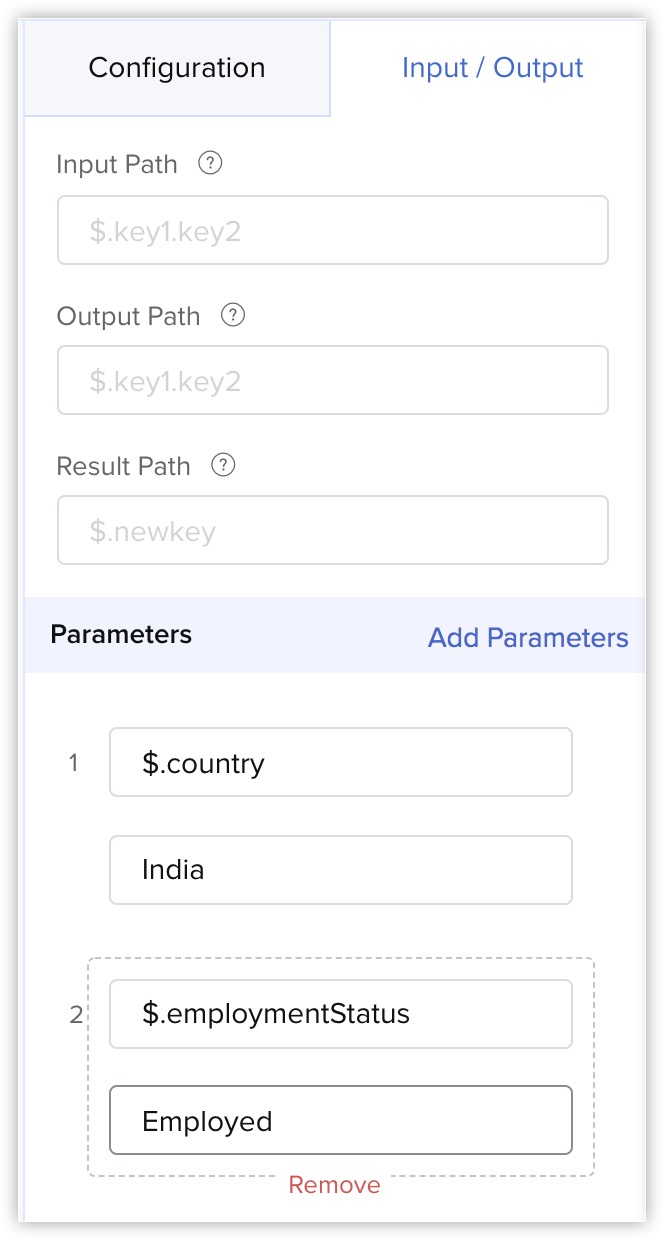
Task: Open the Output Path help icon
Action: click(x=233, y=316)
